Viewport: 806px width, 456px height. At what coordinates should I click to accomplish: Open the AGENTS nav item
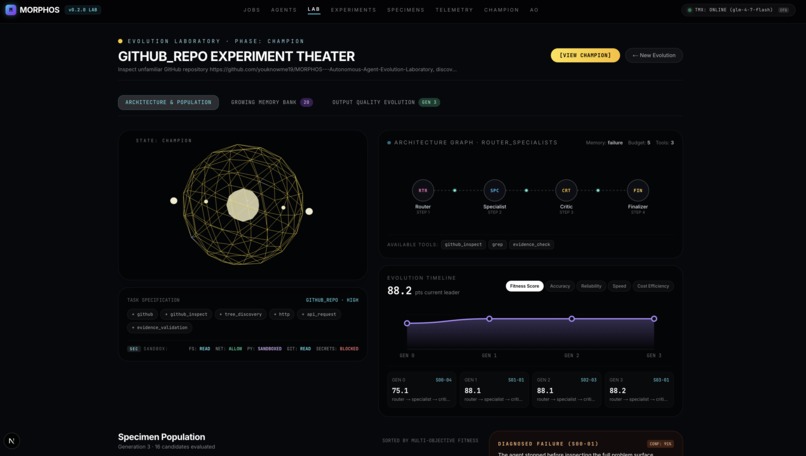[284, 10]
